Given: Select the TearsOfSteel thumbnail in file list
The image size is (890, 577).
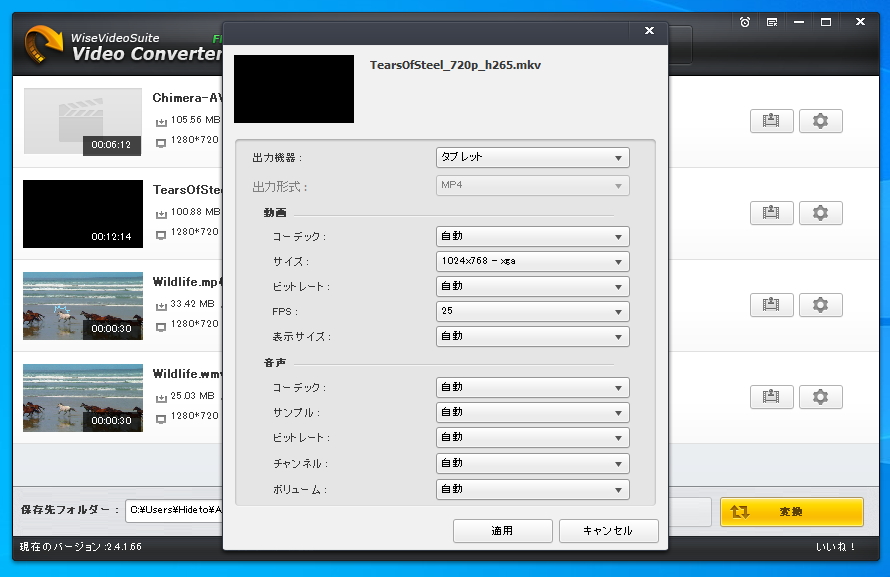Looking at the screenshot, I should coord(83,214).
